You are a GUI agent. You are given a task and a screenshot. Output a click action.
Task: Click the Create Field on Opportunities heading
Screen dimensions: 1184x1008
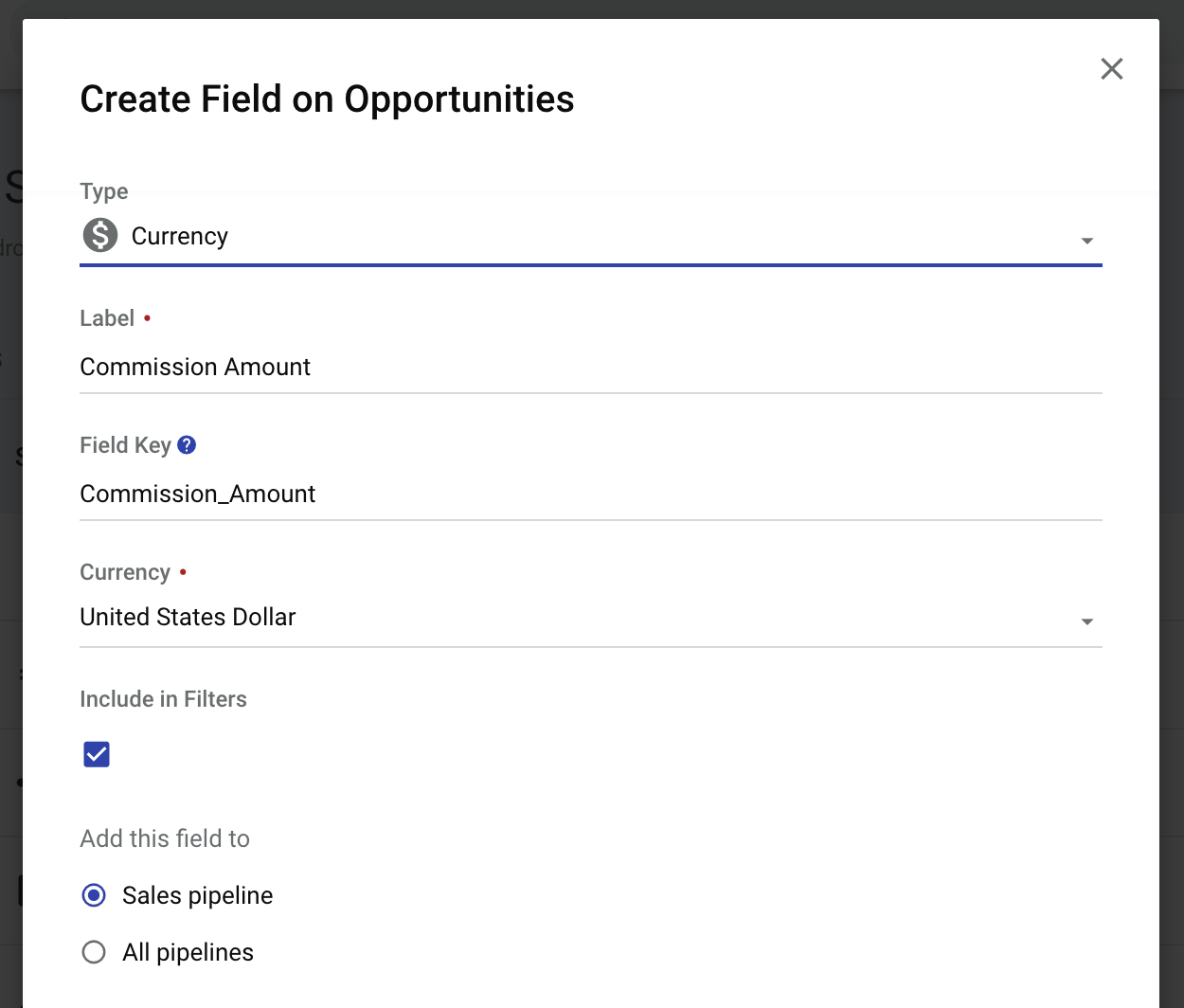pyautogui.click(x=327, y=99)
